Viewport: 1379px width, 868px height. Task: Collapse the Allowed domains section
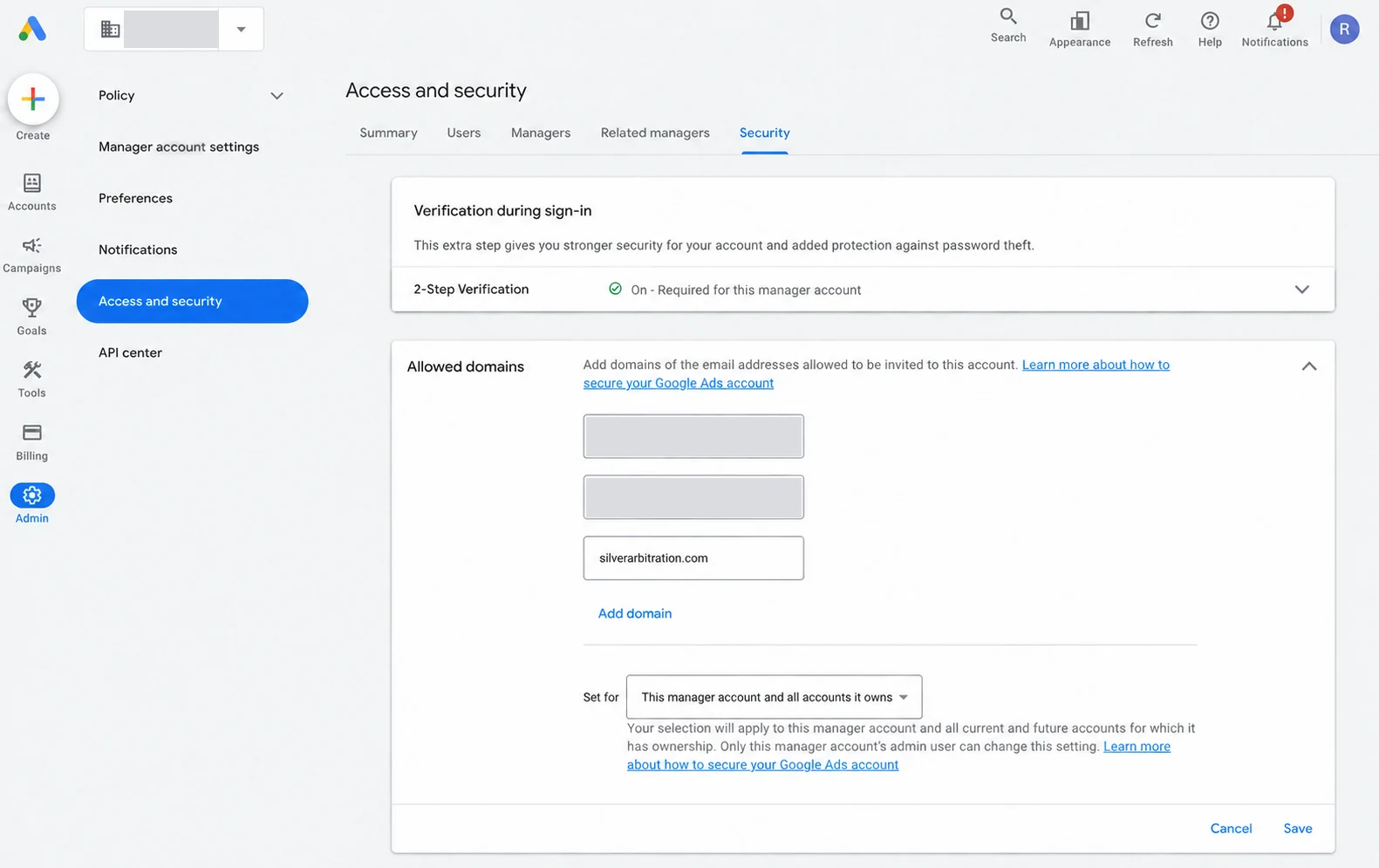1309,366
